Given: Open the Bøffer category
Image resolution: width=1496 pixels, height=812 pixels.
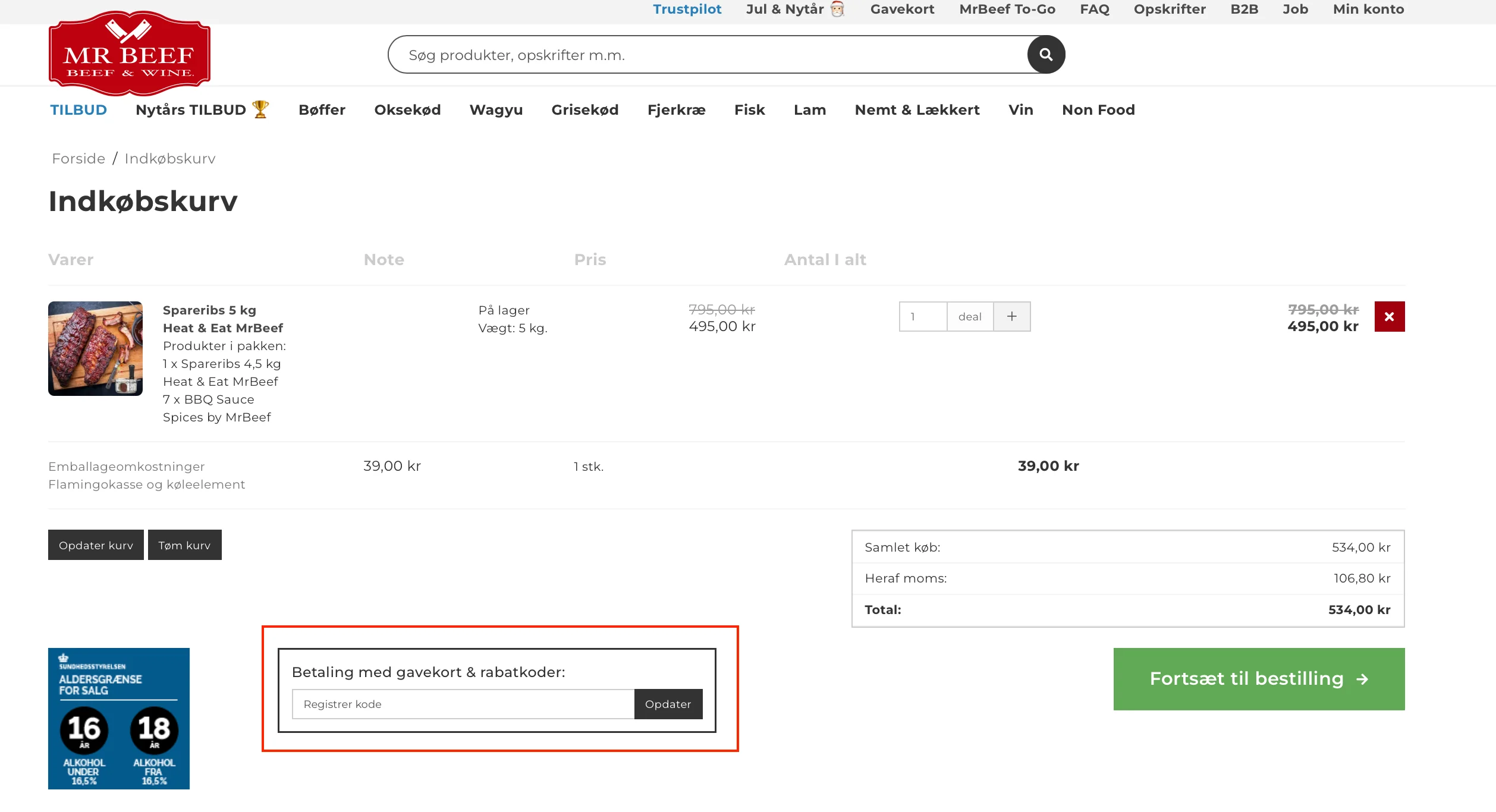Looking at the screenshot, I should tap(322, 110).
